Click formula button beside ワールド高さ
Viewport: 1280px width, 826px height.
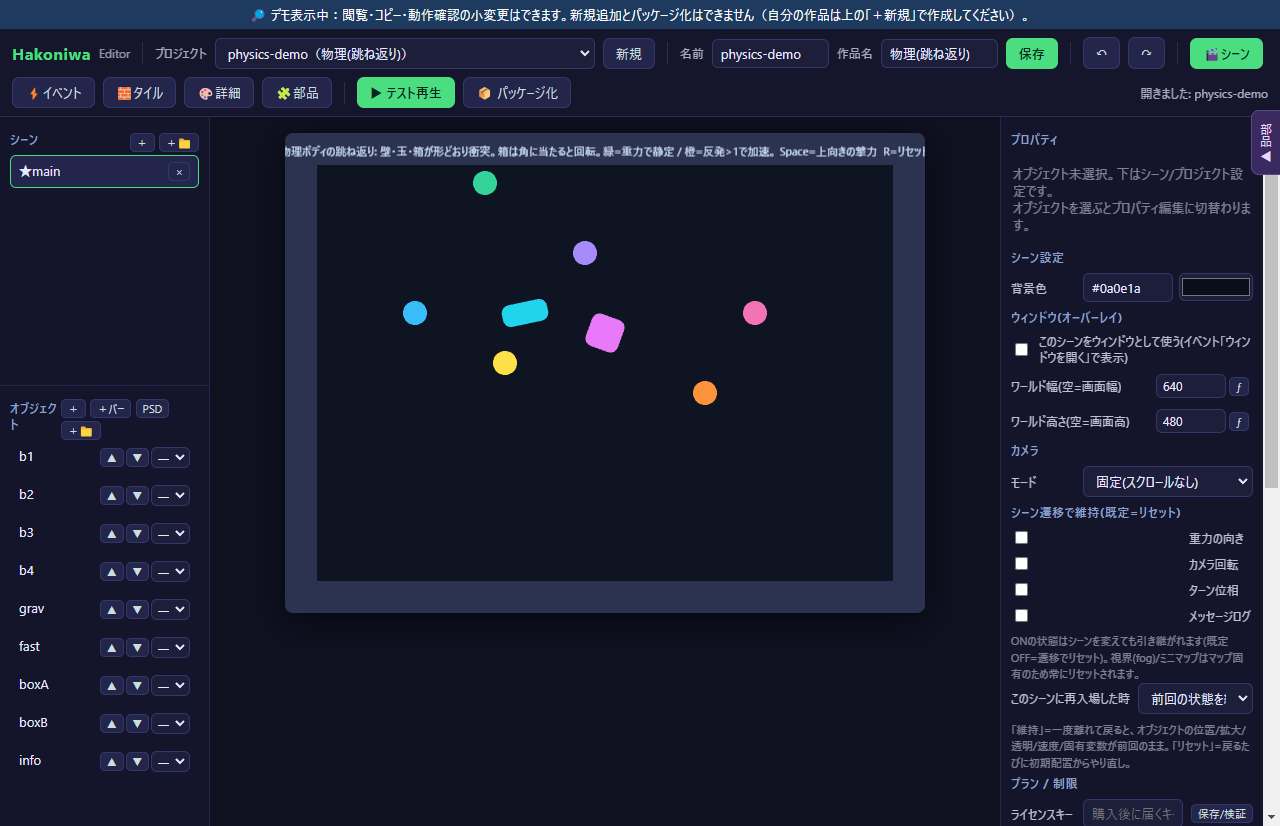(1239, 422)
